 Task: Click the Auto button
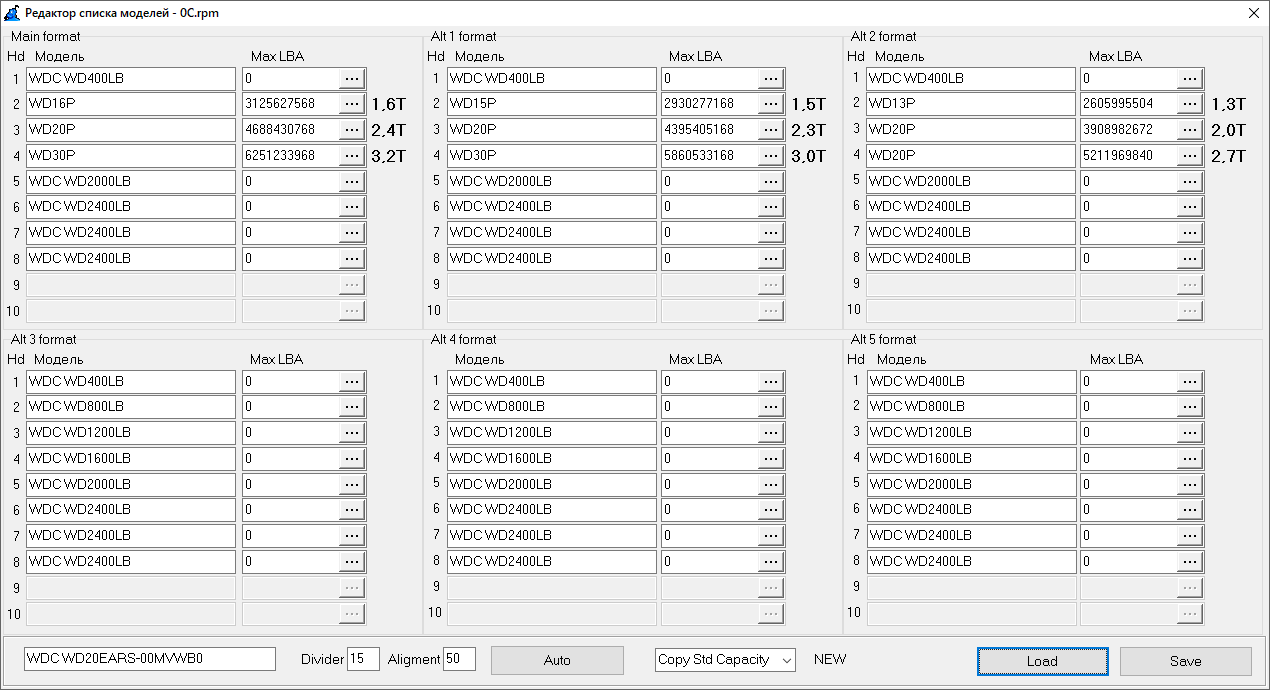click(557, 660)
